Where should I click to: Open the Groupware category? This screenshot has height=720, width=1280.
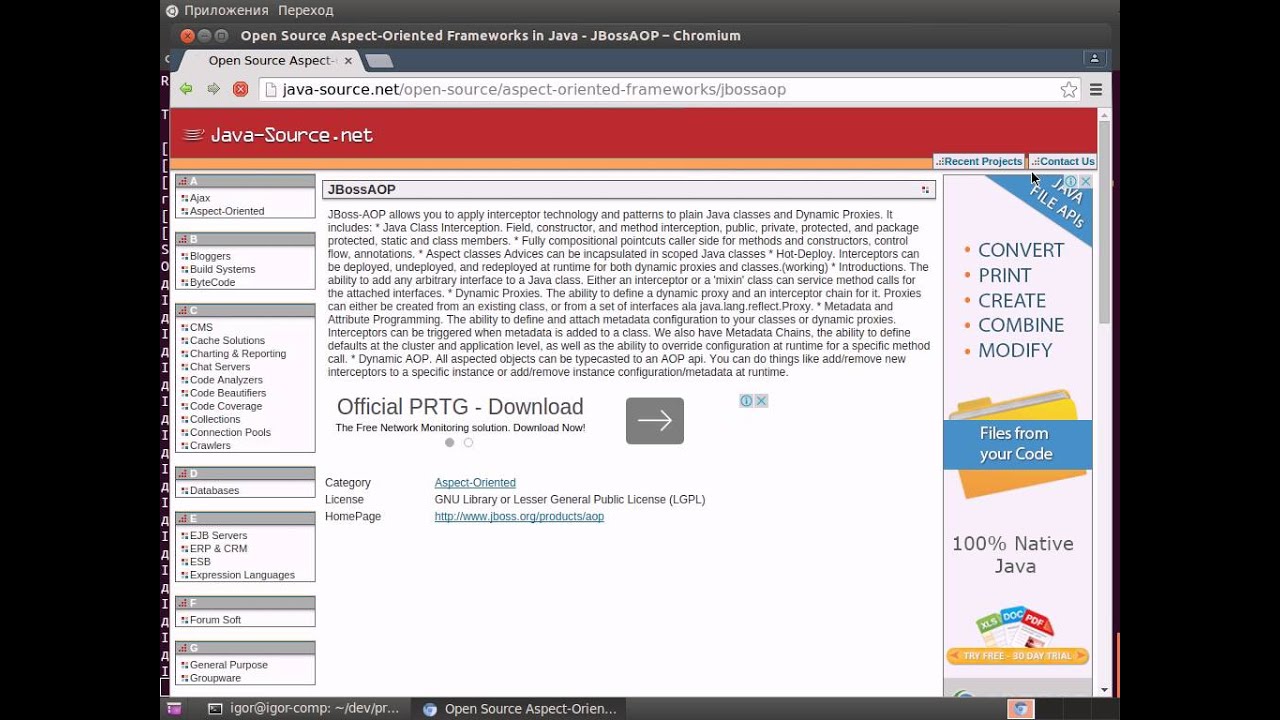(215, 676)
